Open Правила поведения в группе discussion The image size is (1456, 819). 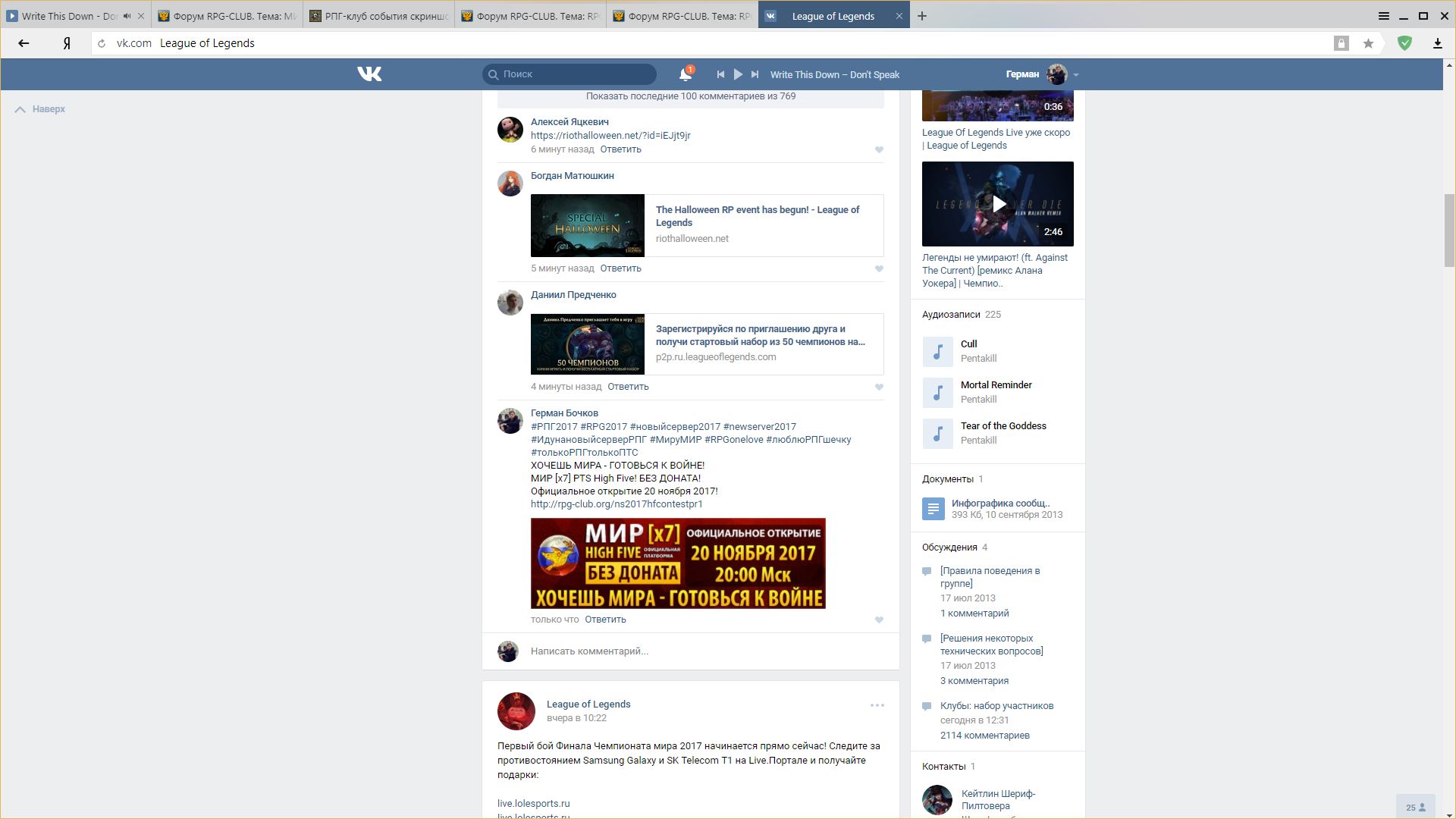[x=990, y=577]
